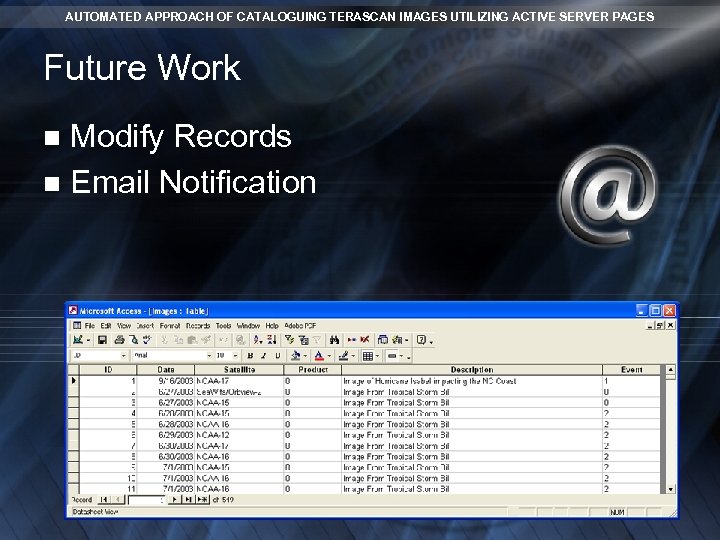
Task: Expand the Font Color dropdown arrow
Action: pyautogui.click(x=329, y=356)
